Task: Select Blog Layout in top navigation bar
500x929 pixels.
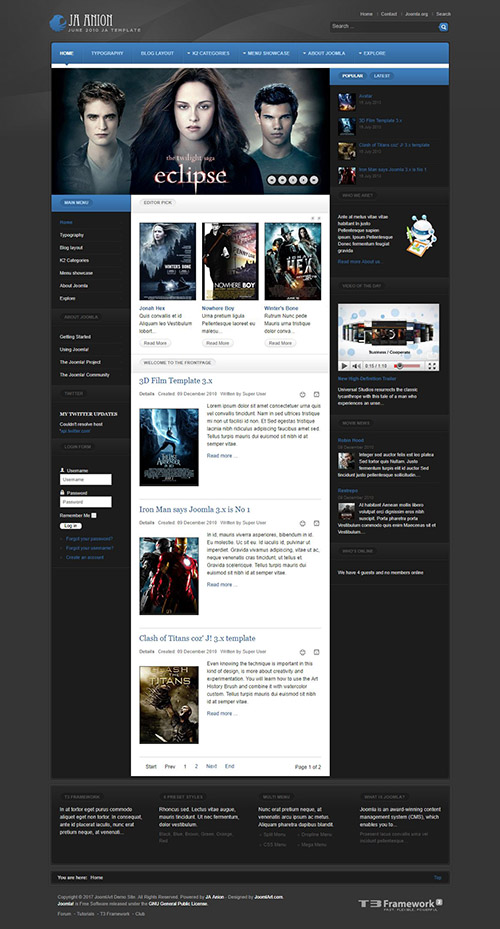Action: point(158,53)
